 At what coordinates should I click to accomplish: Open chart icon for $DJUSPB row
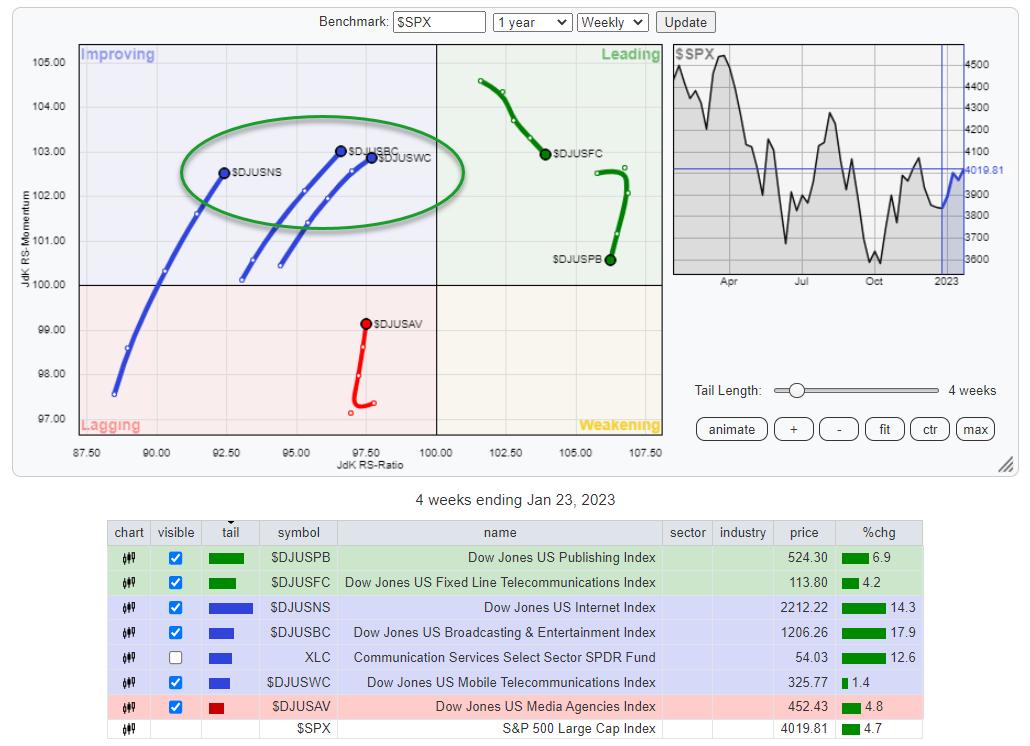(129, 558)
